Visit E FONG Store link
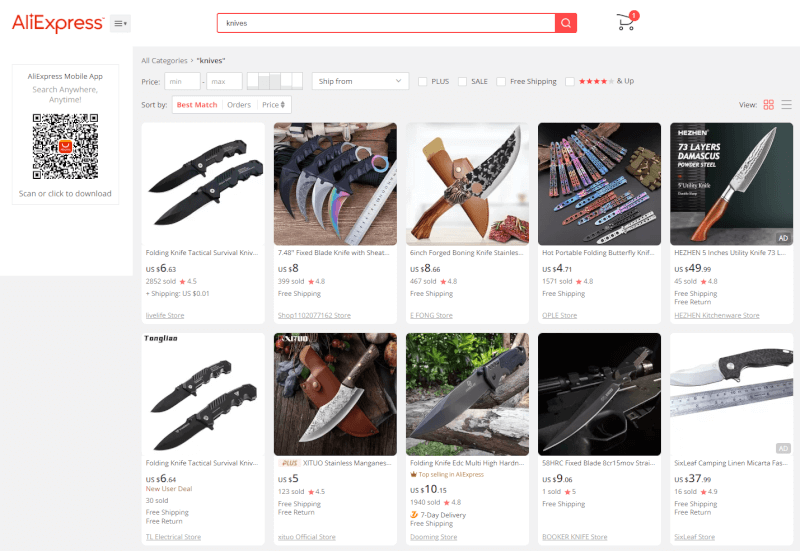The height and width of the screenshot is (551, 800). click(431, 315)
